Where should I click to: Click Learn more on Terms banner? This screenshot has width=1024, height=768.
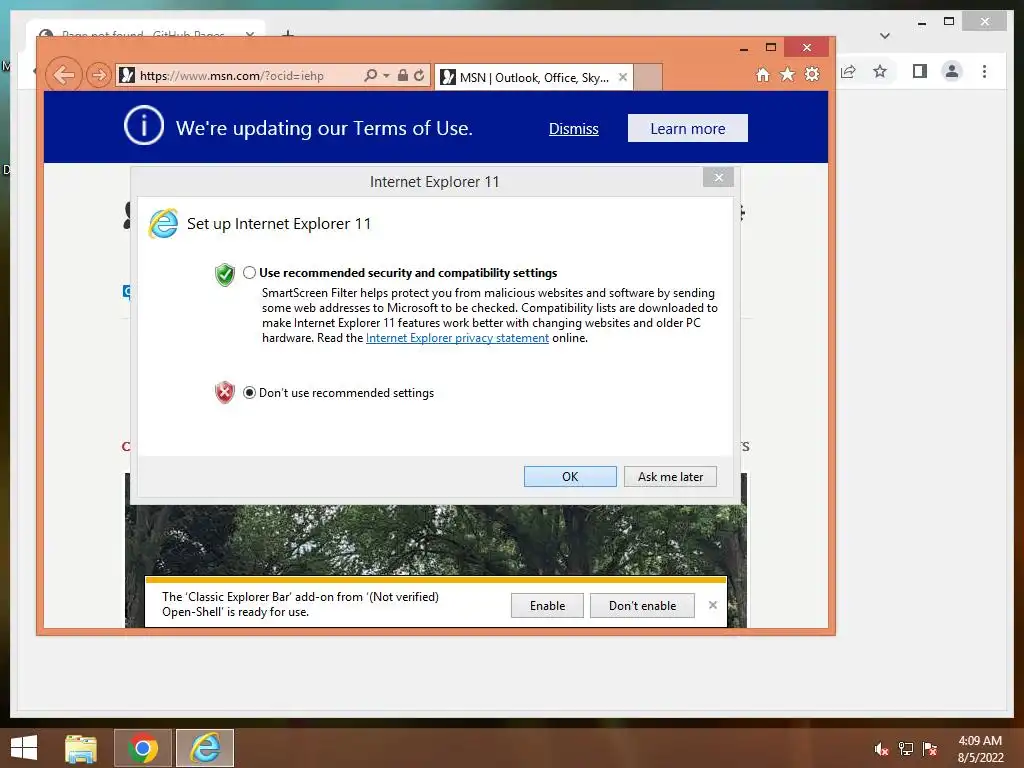688,129
